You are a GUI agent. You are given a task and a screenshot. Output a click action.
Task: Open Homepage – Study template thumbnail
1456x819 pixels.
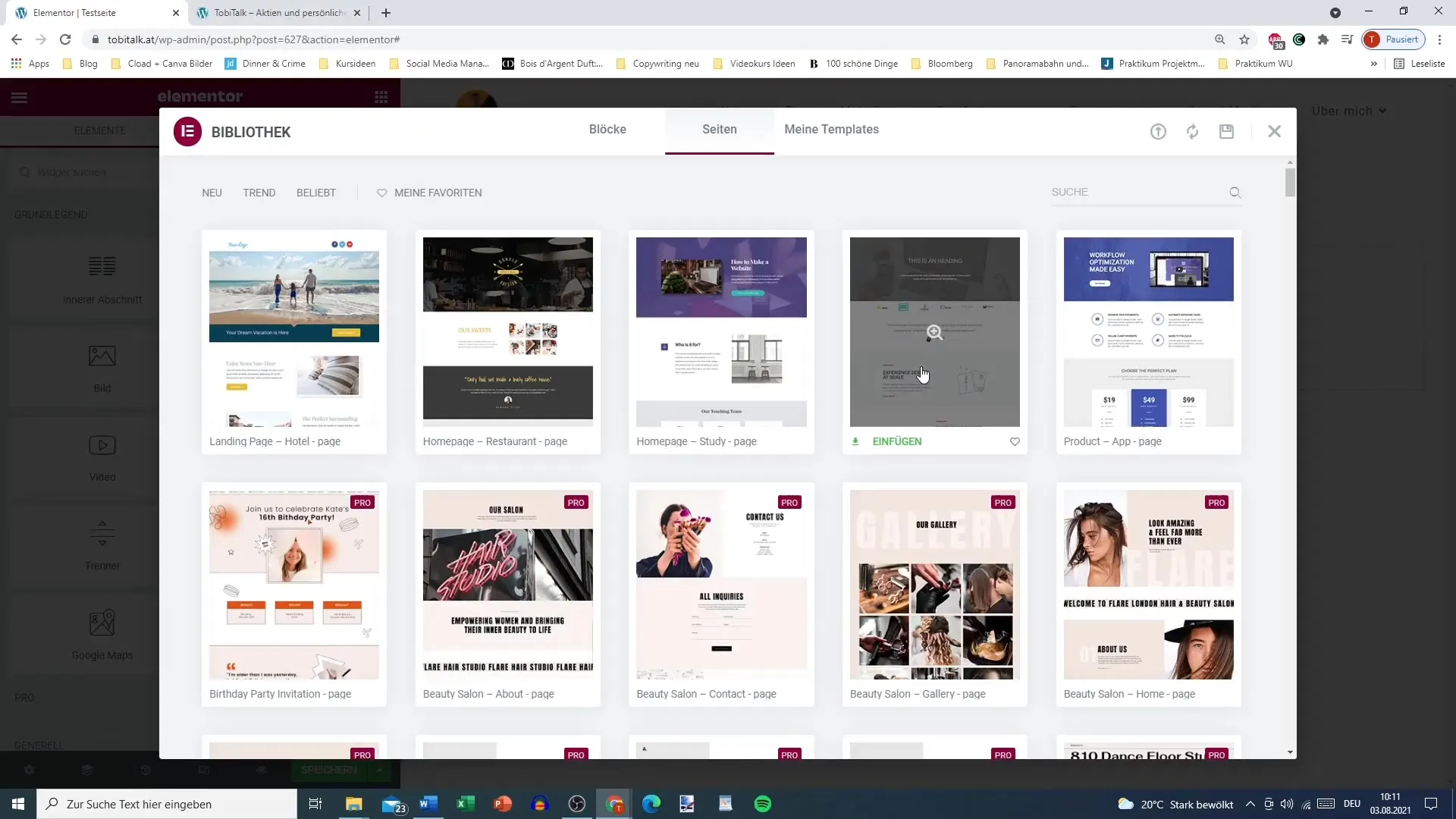[721, 332]
